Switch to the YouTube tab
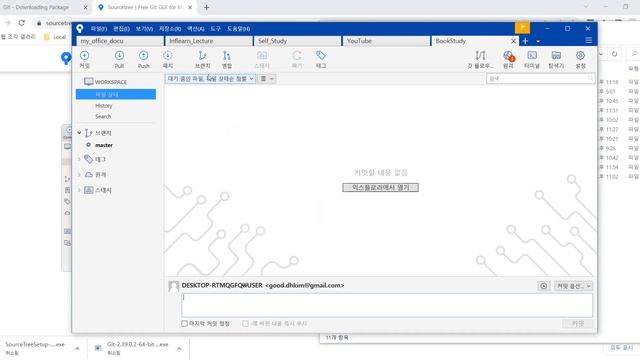 [x=386, y=41]
